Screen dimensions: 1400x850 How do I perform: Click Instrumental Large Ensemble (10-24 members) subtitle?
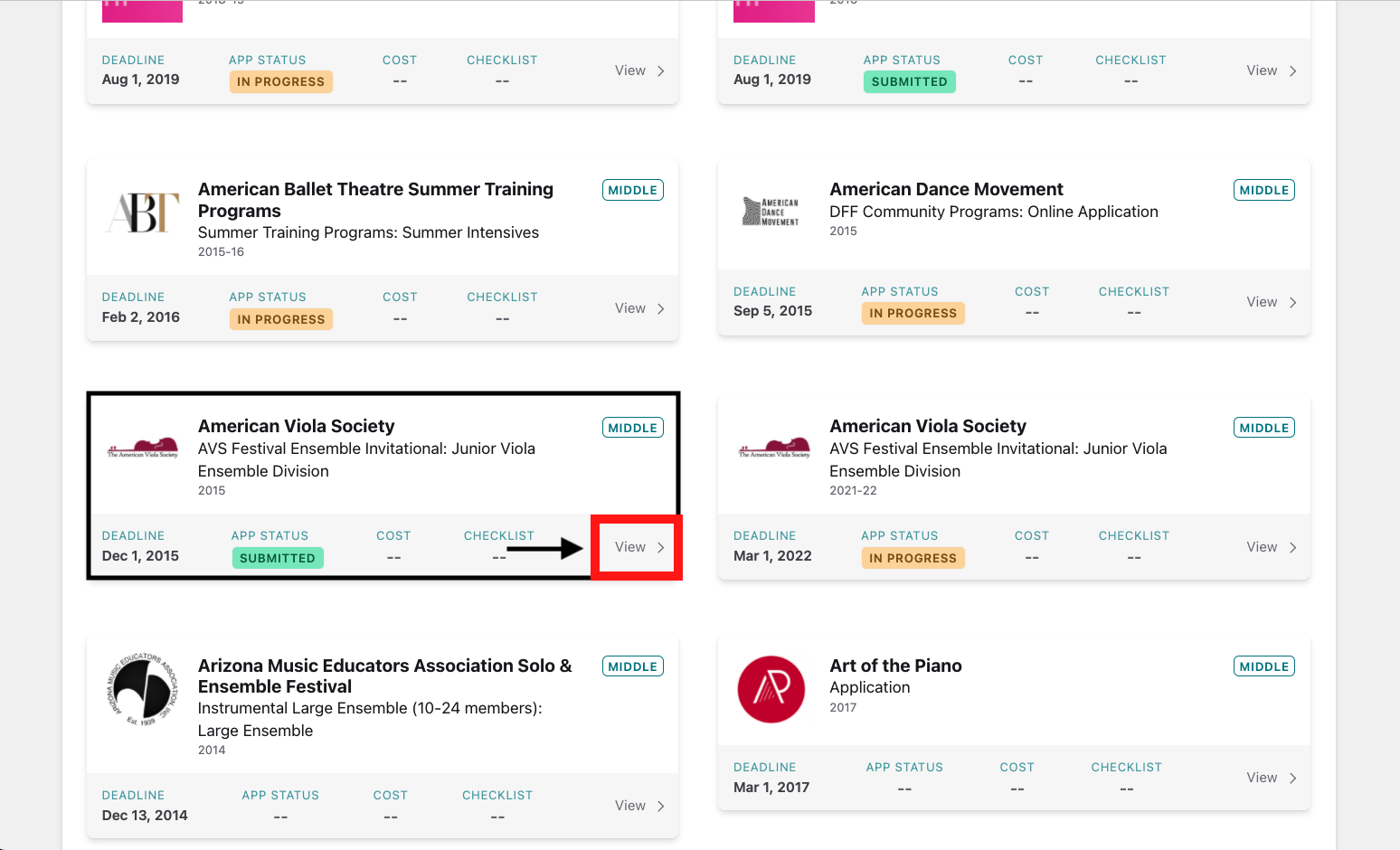point(370,719)
